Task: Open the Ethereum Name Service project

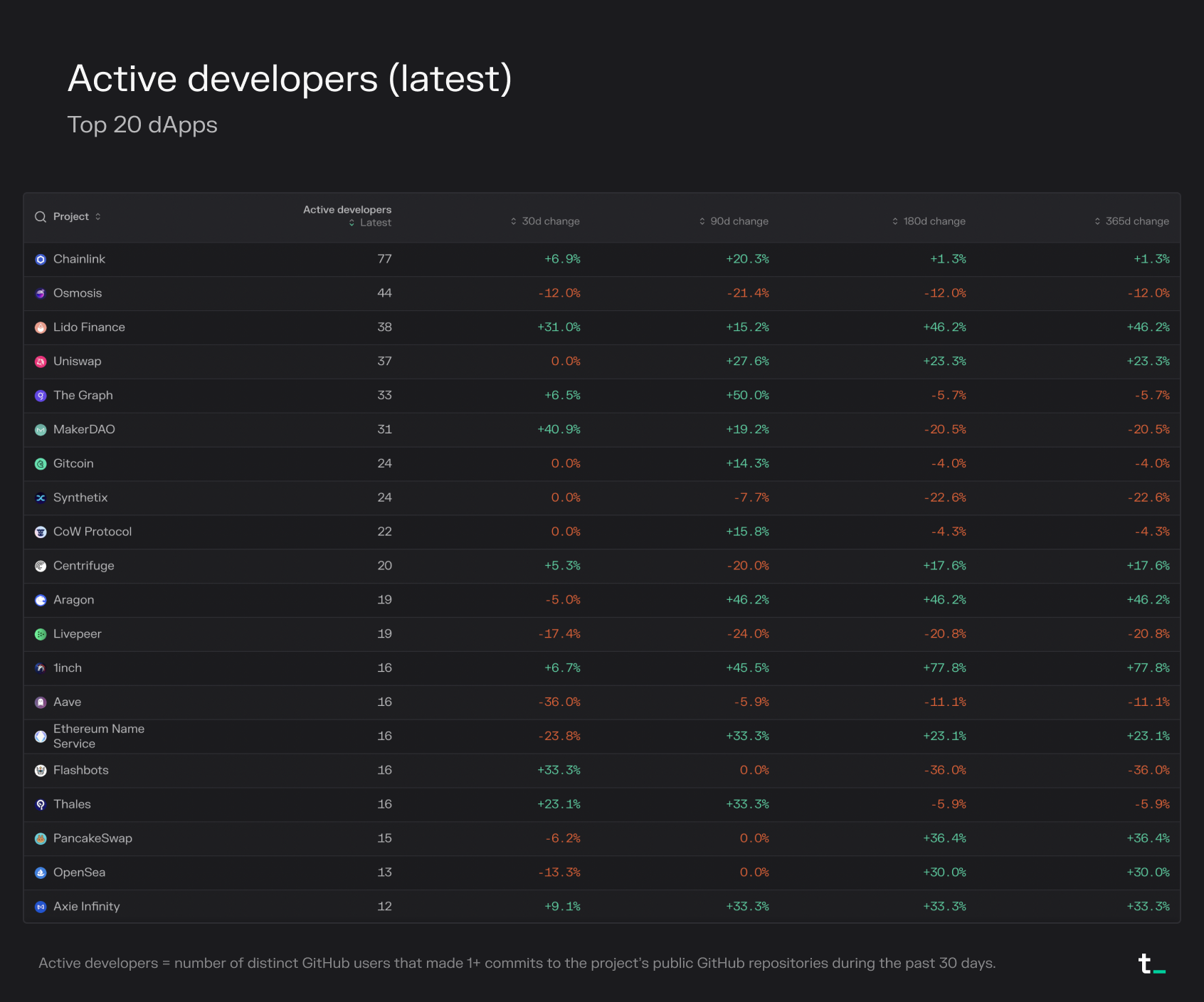Action: tap(98, 737)
